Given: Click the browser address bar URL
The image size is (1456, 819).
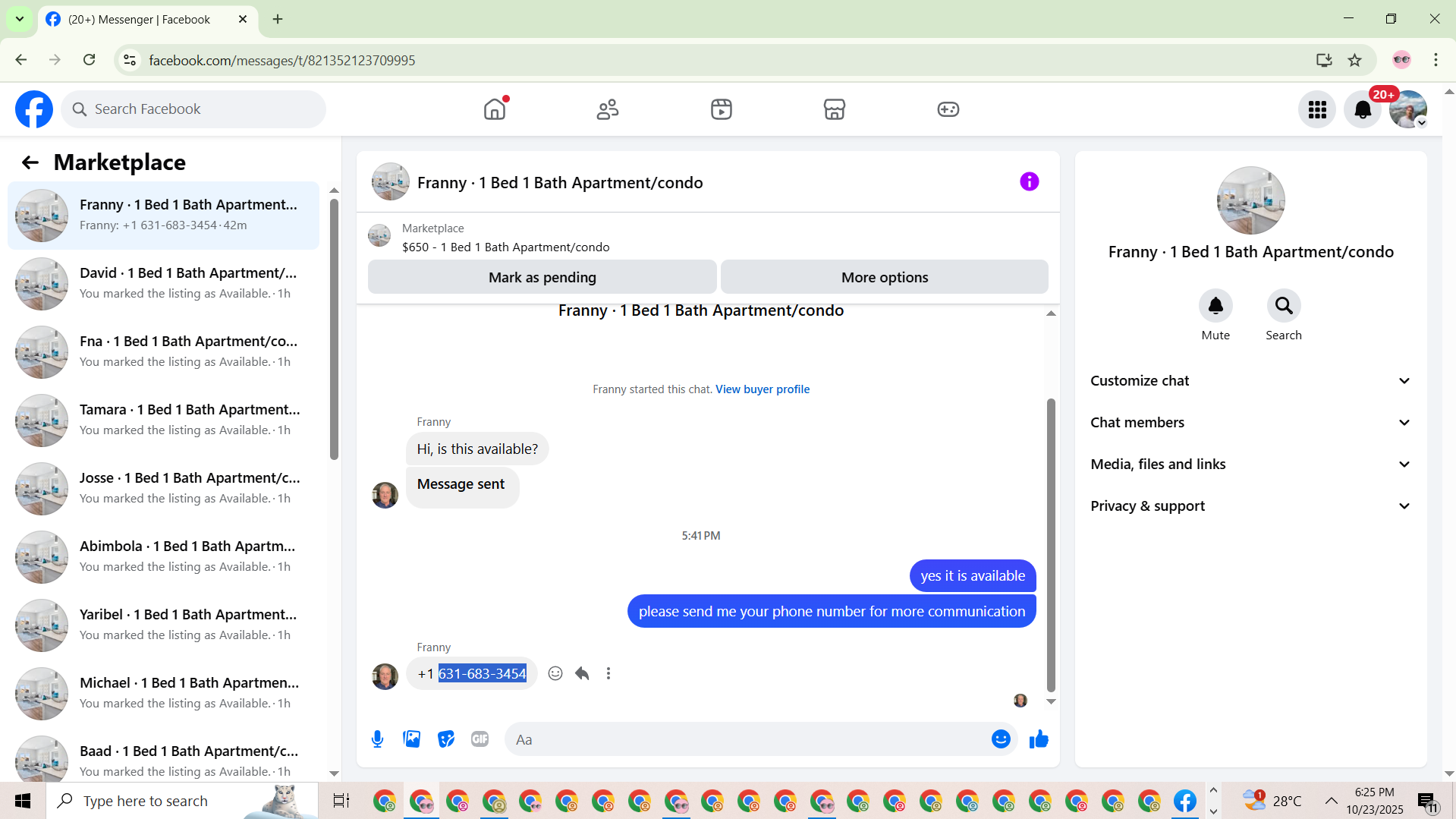Looking at the screenshot, I should pyautogui.click(x=281, y=60).
